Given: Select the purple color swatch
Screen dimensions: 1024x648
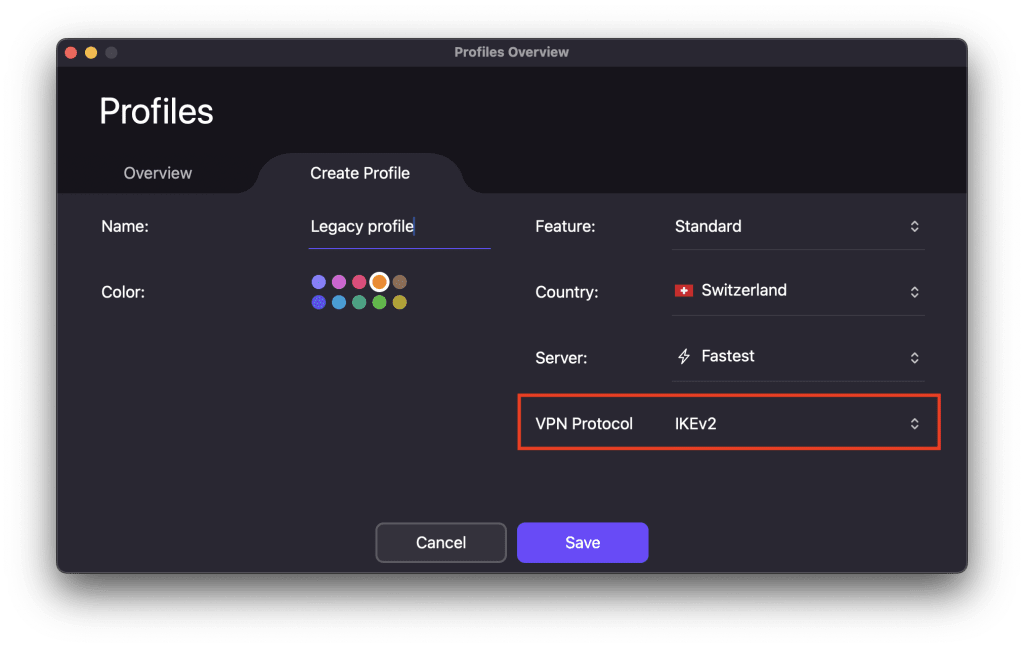Looking at the screenshot, I should coord(319,282).
